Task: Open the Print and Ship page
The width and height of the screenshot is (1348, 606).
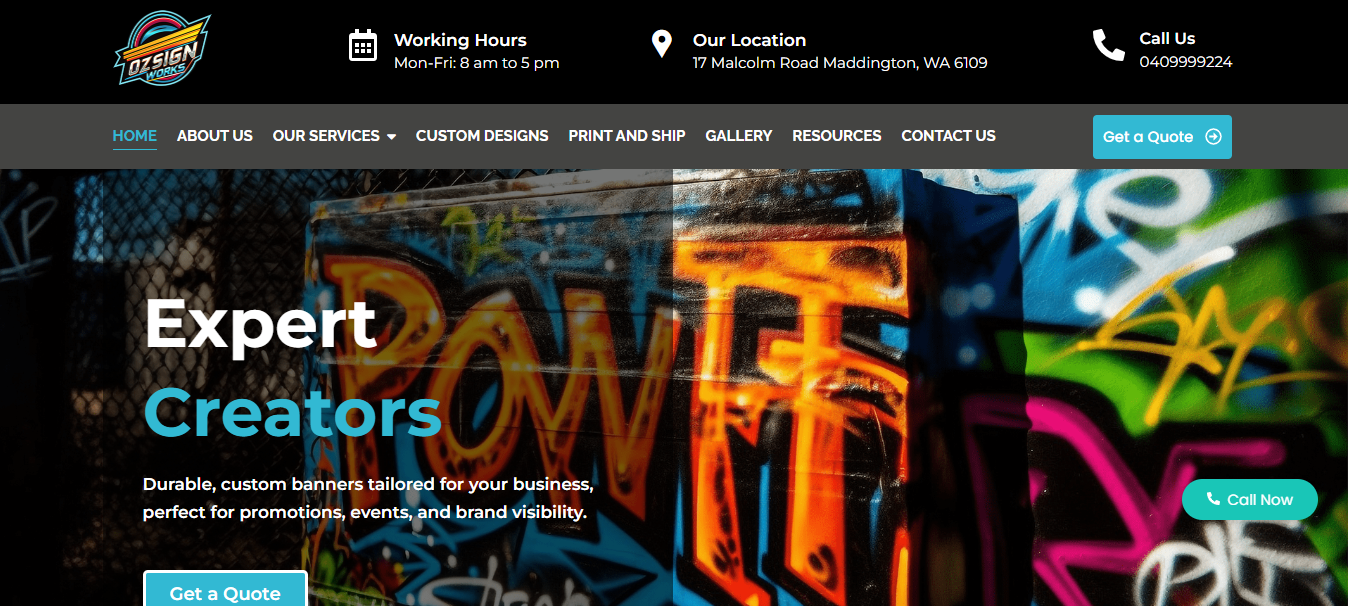Action: pos(627,136)
